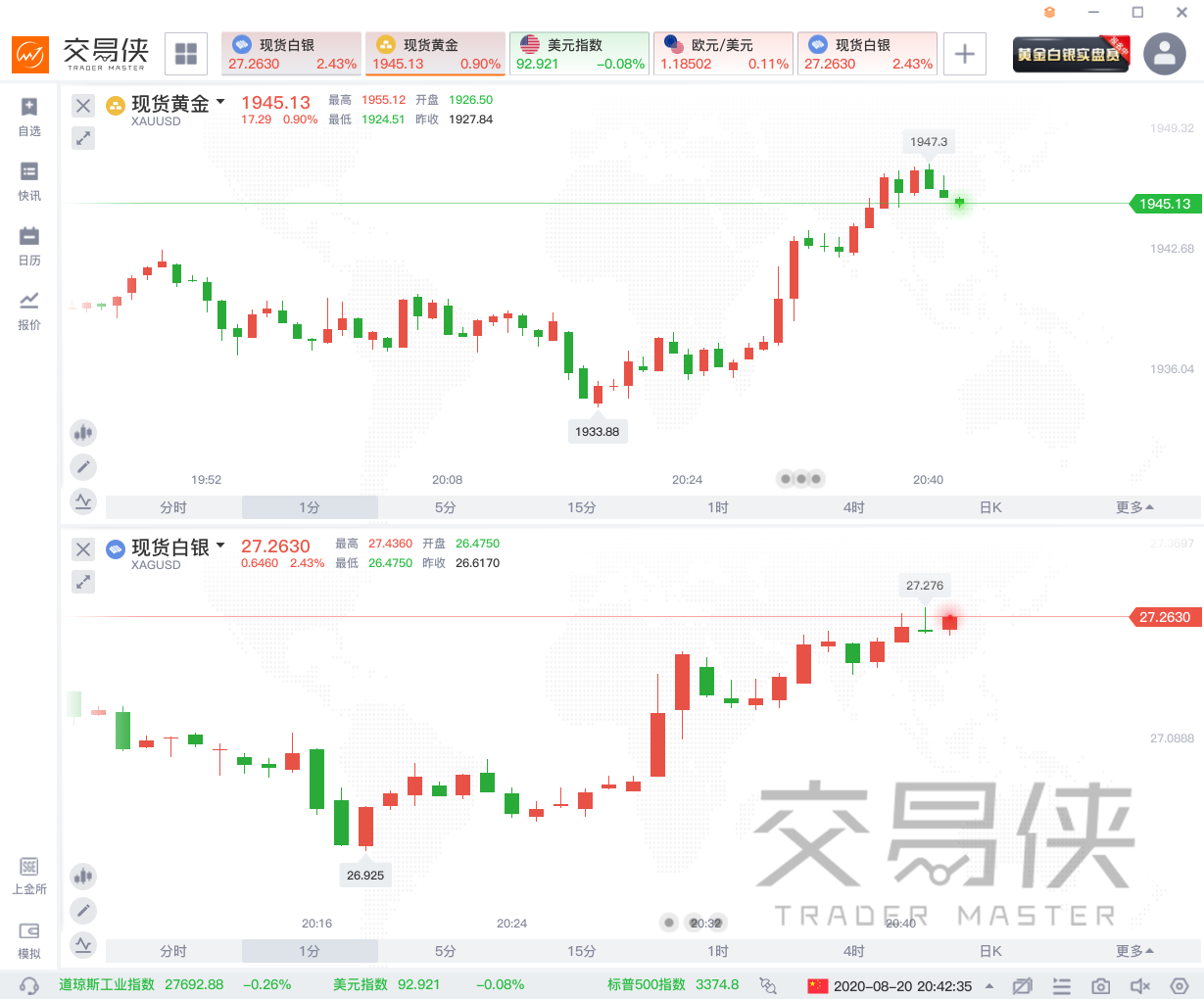Select 15分 timeframe in gold chart
The image size is (1204, 999).
coord(582,507)
